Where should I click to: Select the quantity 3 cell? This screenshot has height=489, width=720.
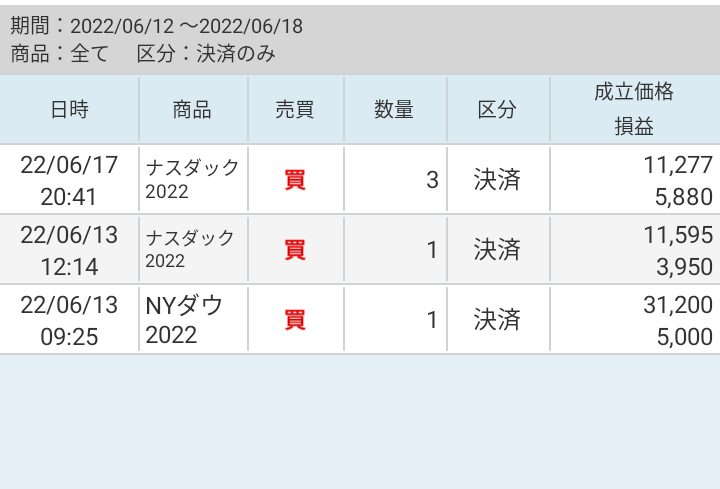coord(431,180)
